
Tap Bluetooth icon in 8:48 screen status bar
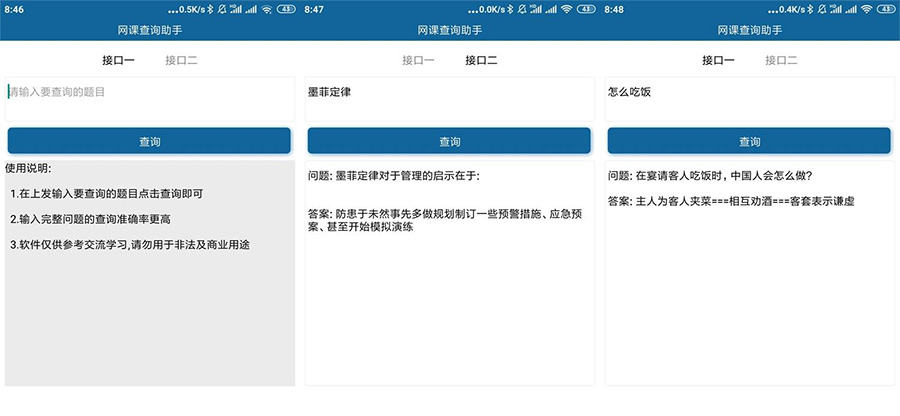tap(810, 9)
